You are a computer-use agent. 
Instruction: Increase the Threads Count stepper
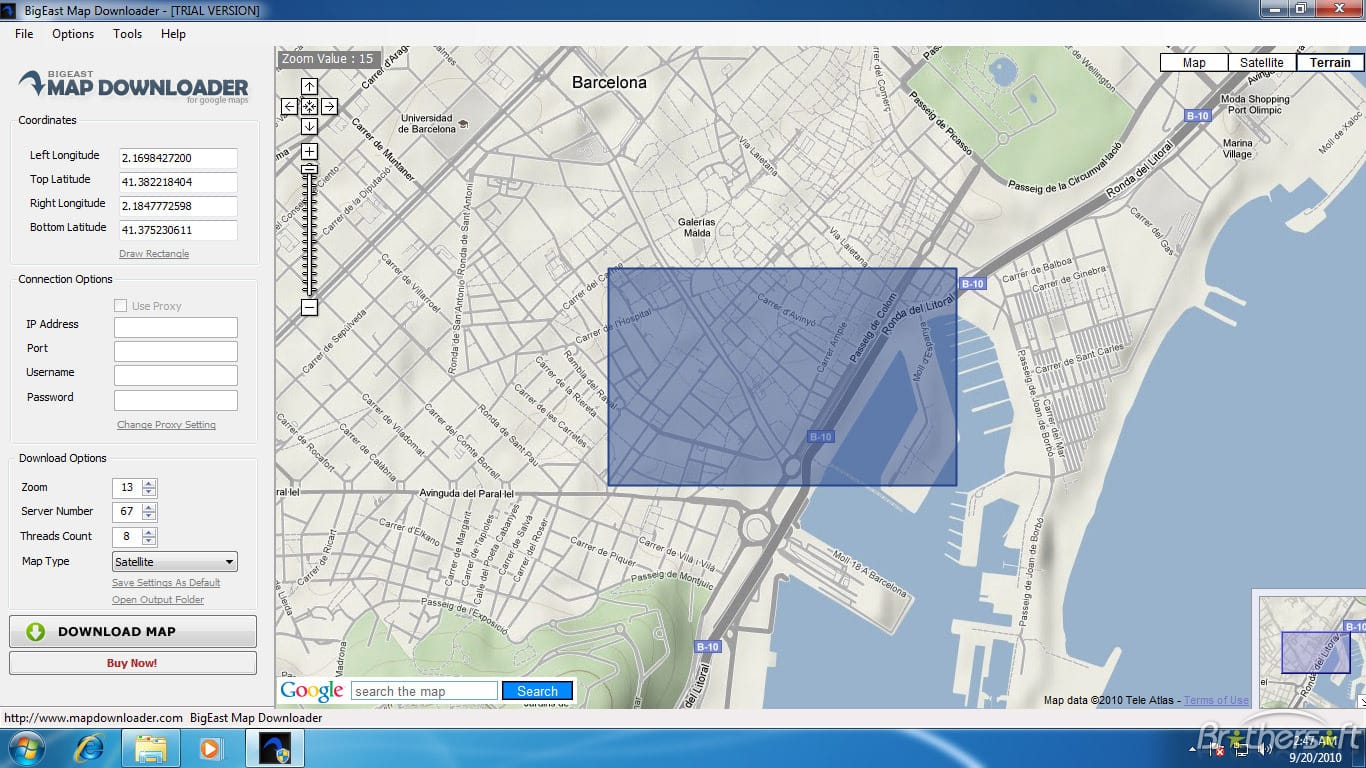pos(149,532)
